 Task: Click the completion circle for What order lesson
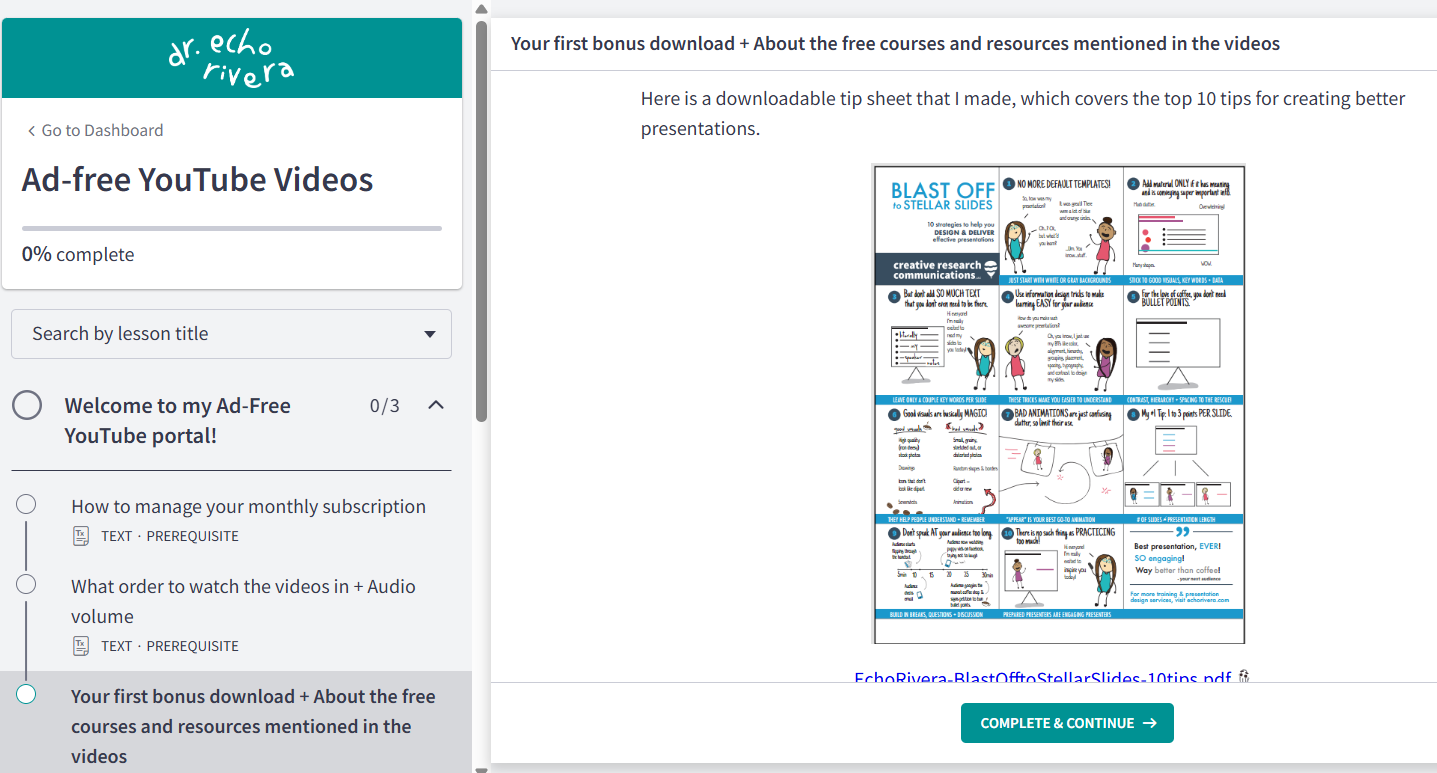tap(26, 584)
